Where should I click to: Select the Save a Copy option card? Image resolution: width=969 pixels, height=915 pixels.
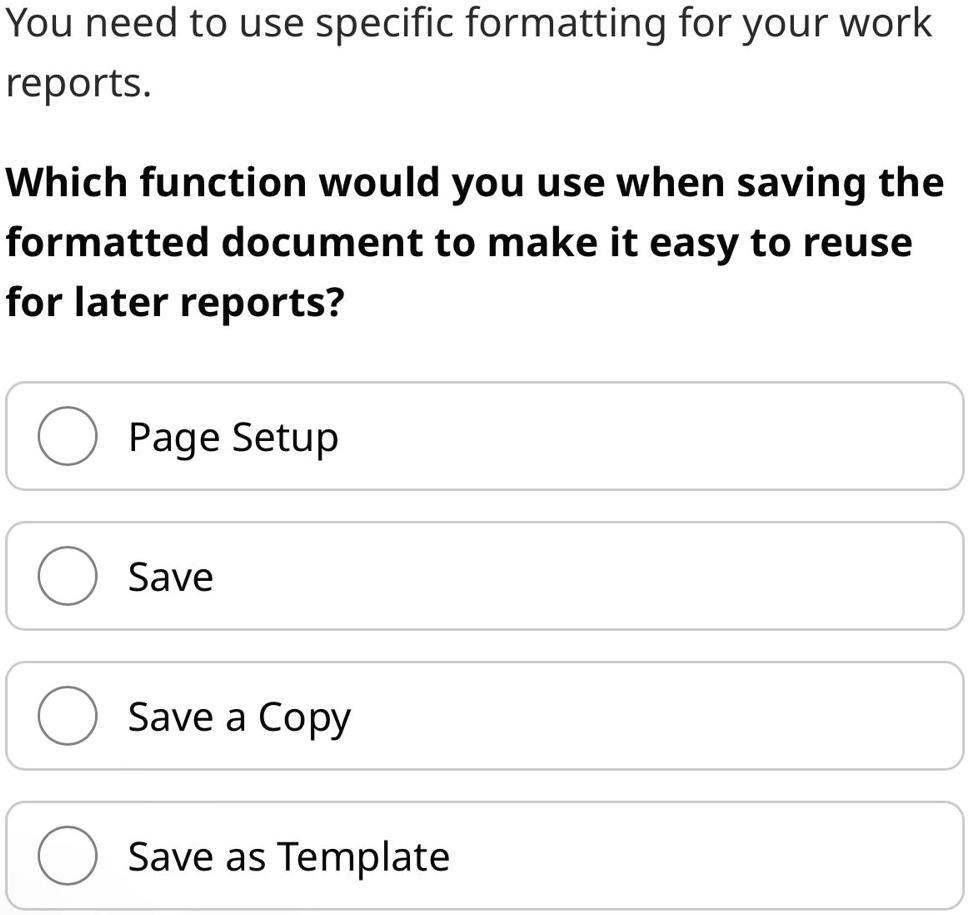click(484, 715)
